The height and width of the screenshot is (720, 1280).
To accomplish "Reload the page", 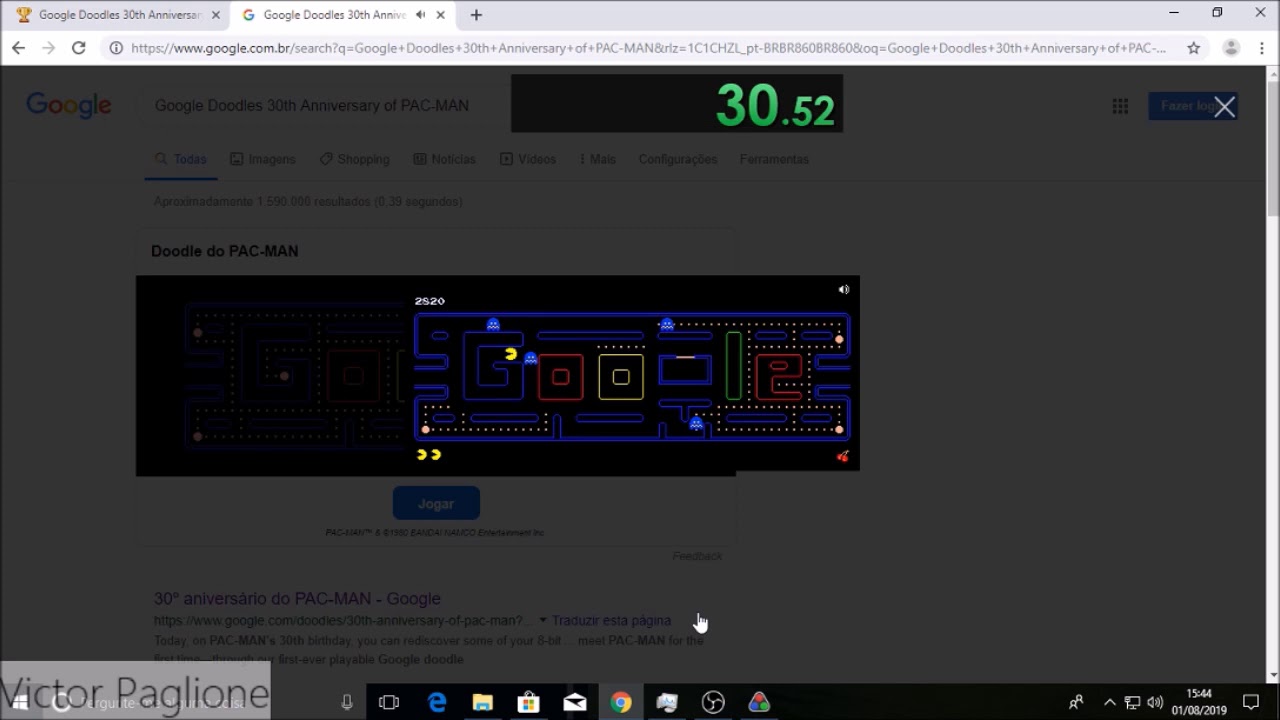I will click(79, 48).
